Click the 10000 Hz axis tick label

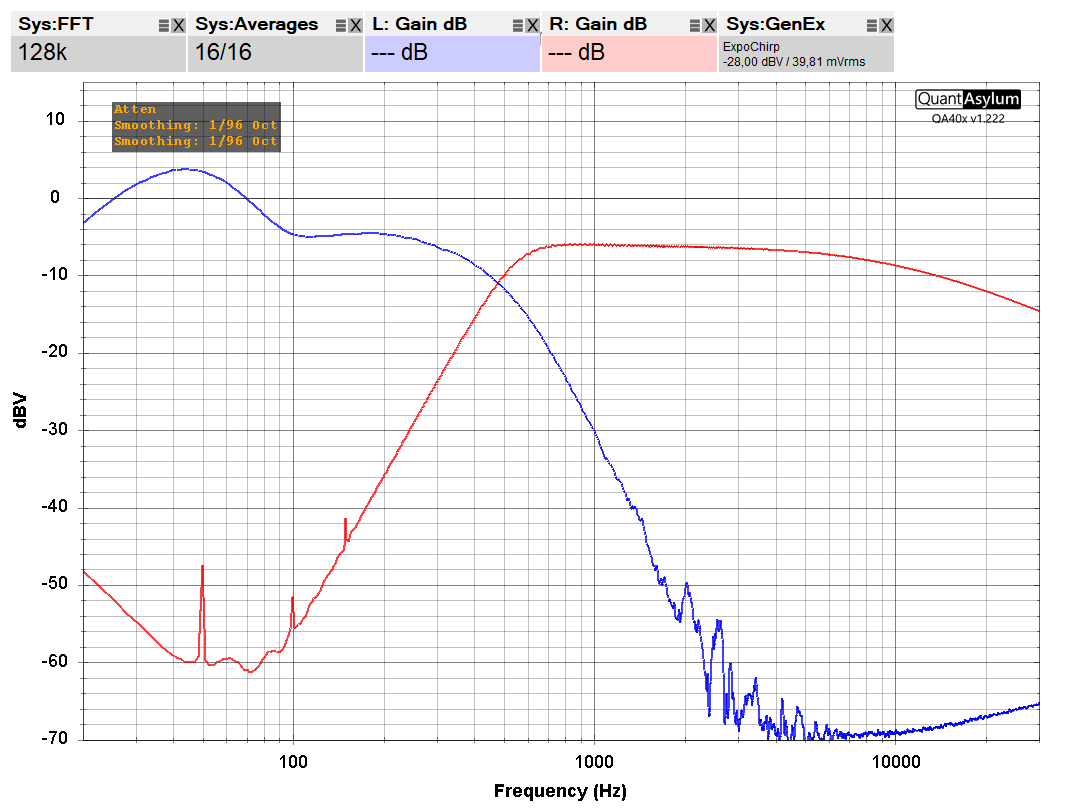tap(896, 762)
